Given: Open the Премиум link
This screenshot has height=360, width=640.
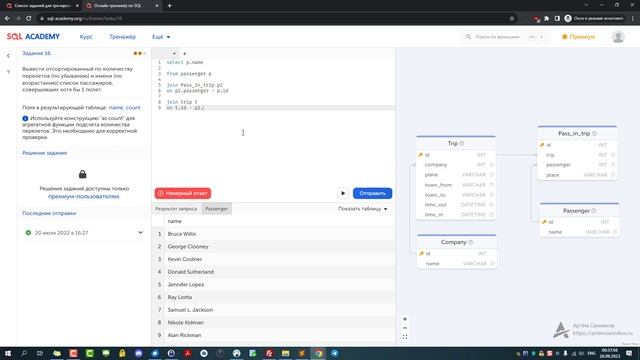Looking at the screenshot, I should point(578,37).
